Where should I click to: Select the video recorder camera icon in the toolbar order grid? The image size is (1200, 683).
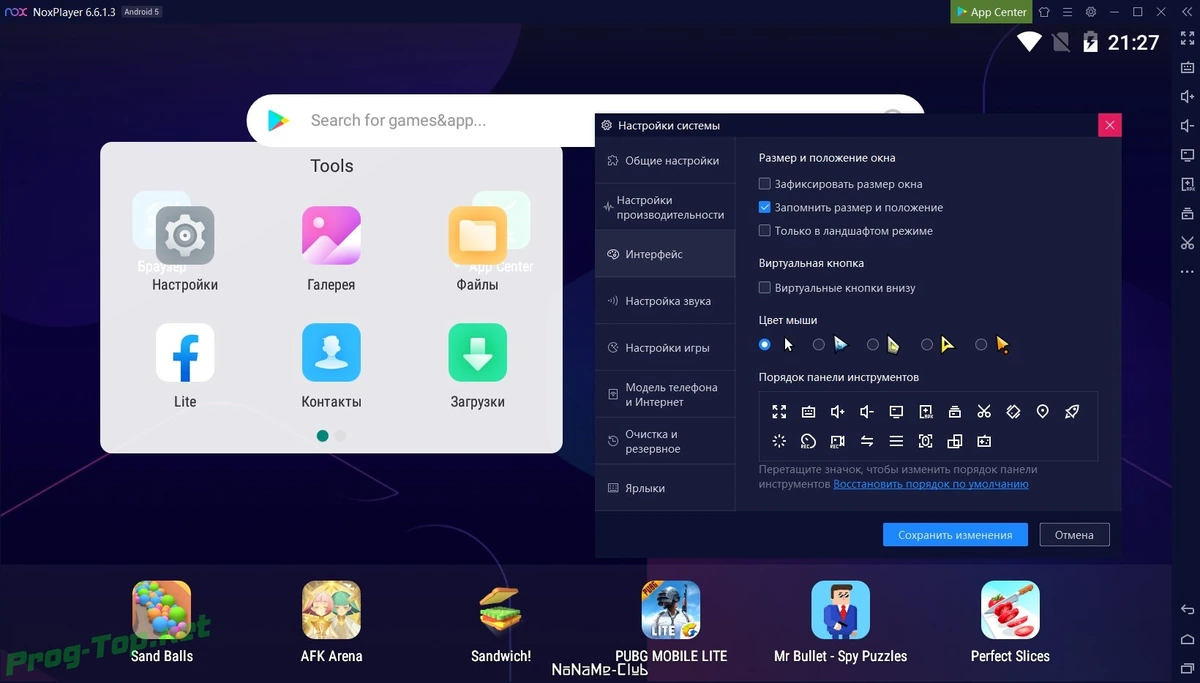[x=837, y=441]
